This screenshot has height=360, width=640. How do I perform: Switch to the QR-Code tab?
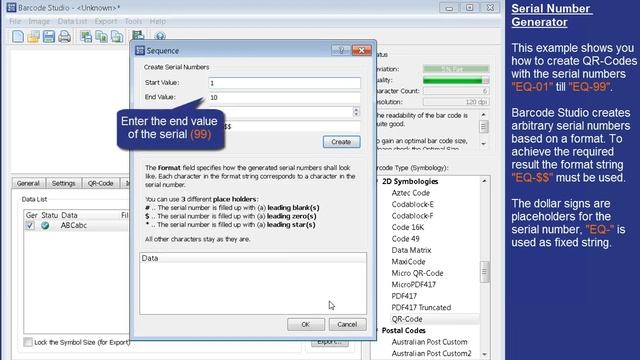(x=100, y=183)
